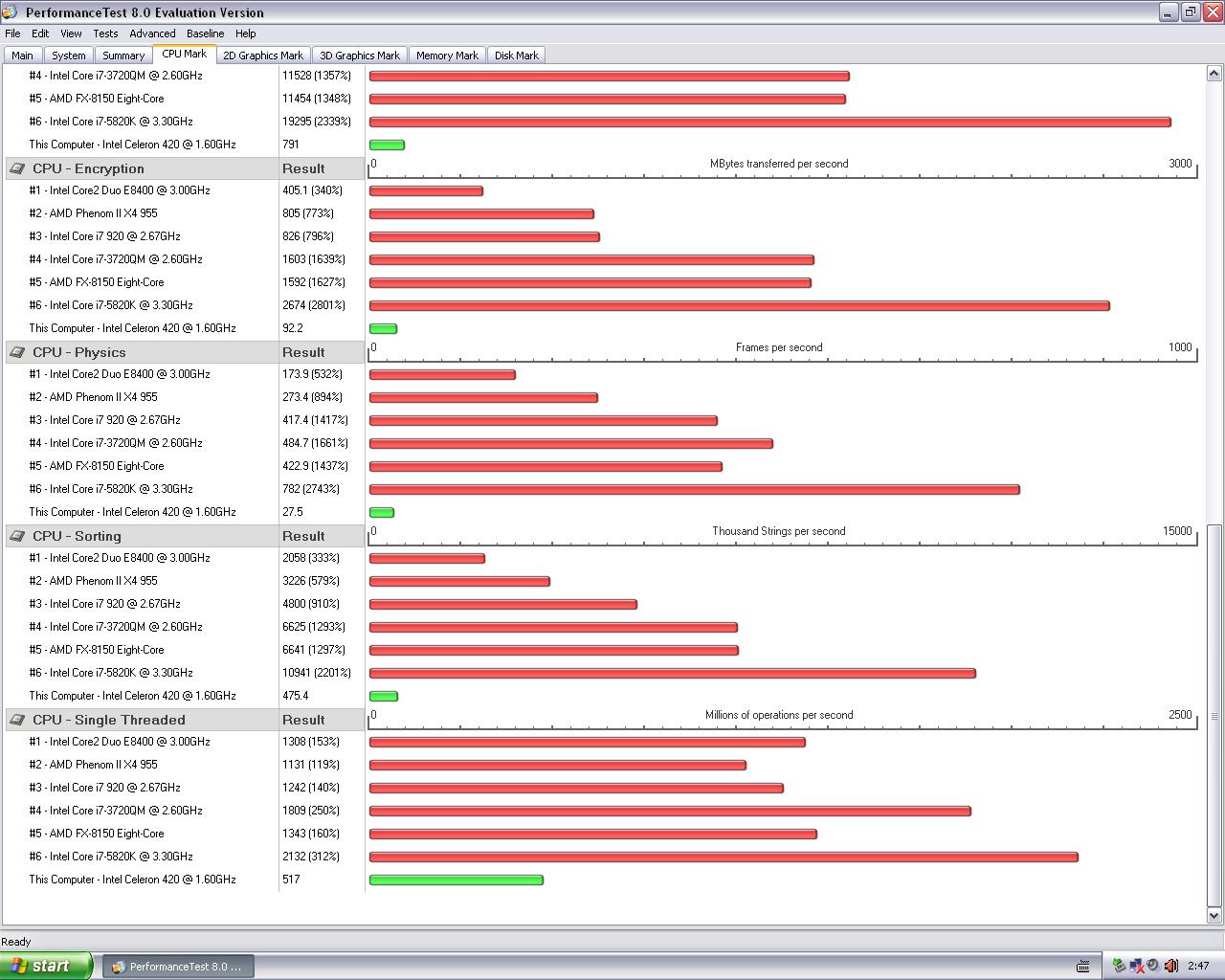Switch to the 3D Graphics Mark tab
The height and width of the screenshot is (980, 1225).
click(x=360, y=56)
